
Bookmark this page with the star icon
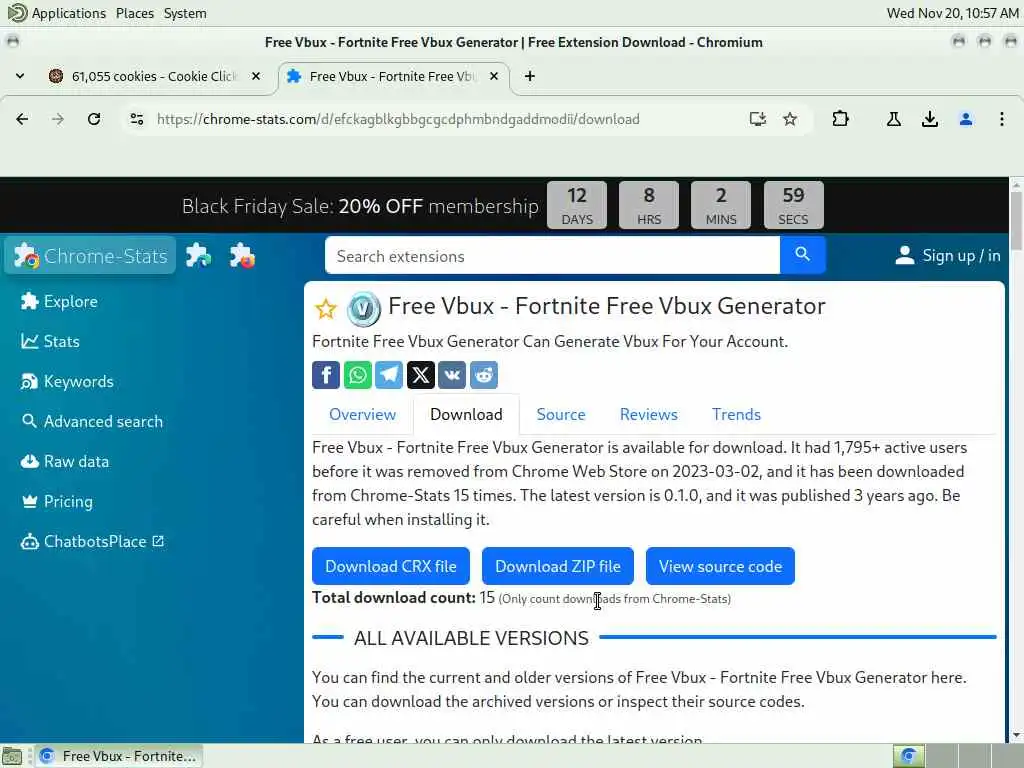coord(790,119)
